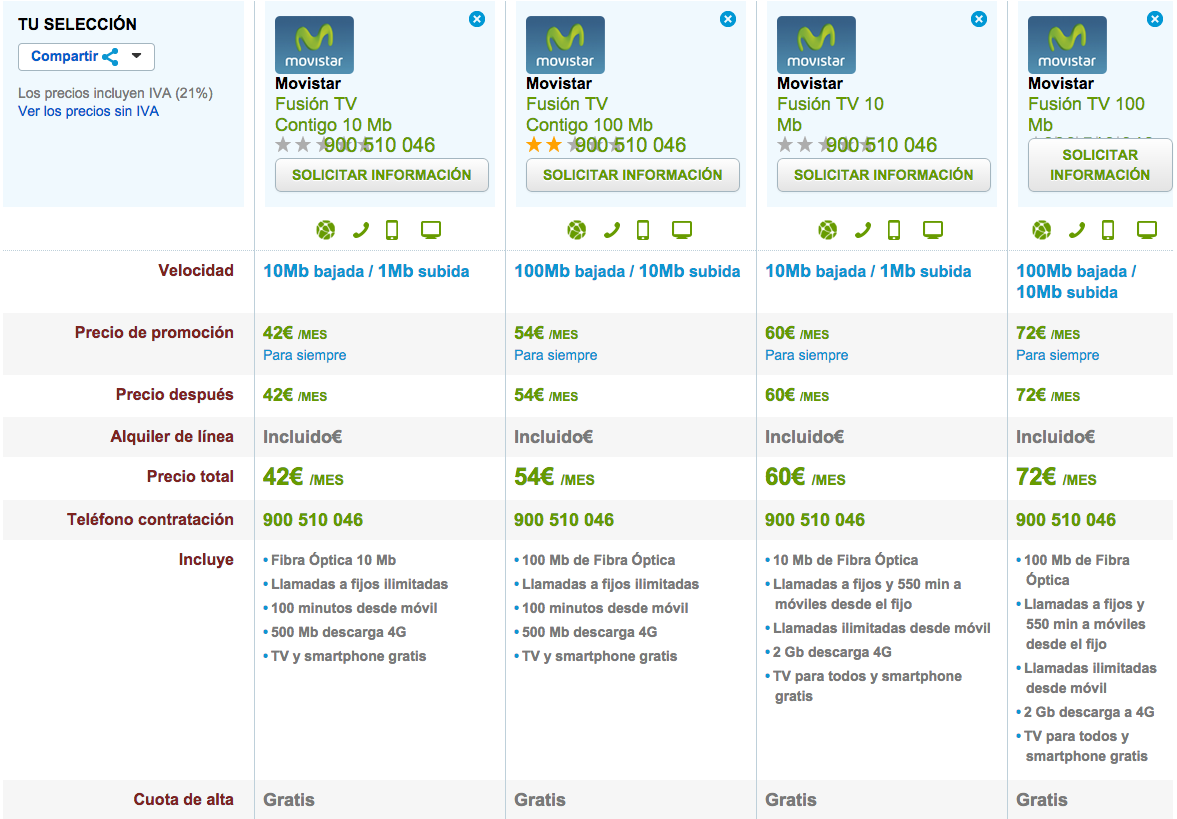Click TV icon under Fusión TV 10 Mb

click(x=933, y=230)
